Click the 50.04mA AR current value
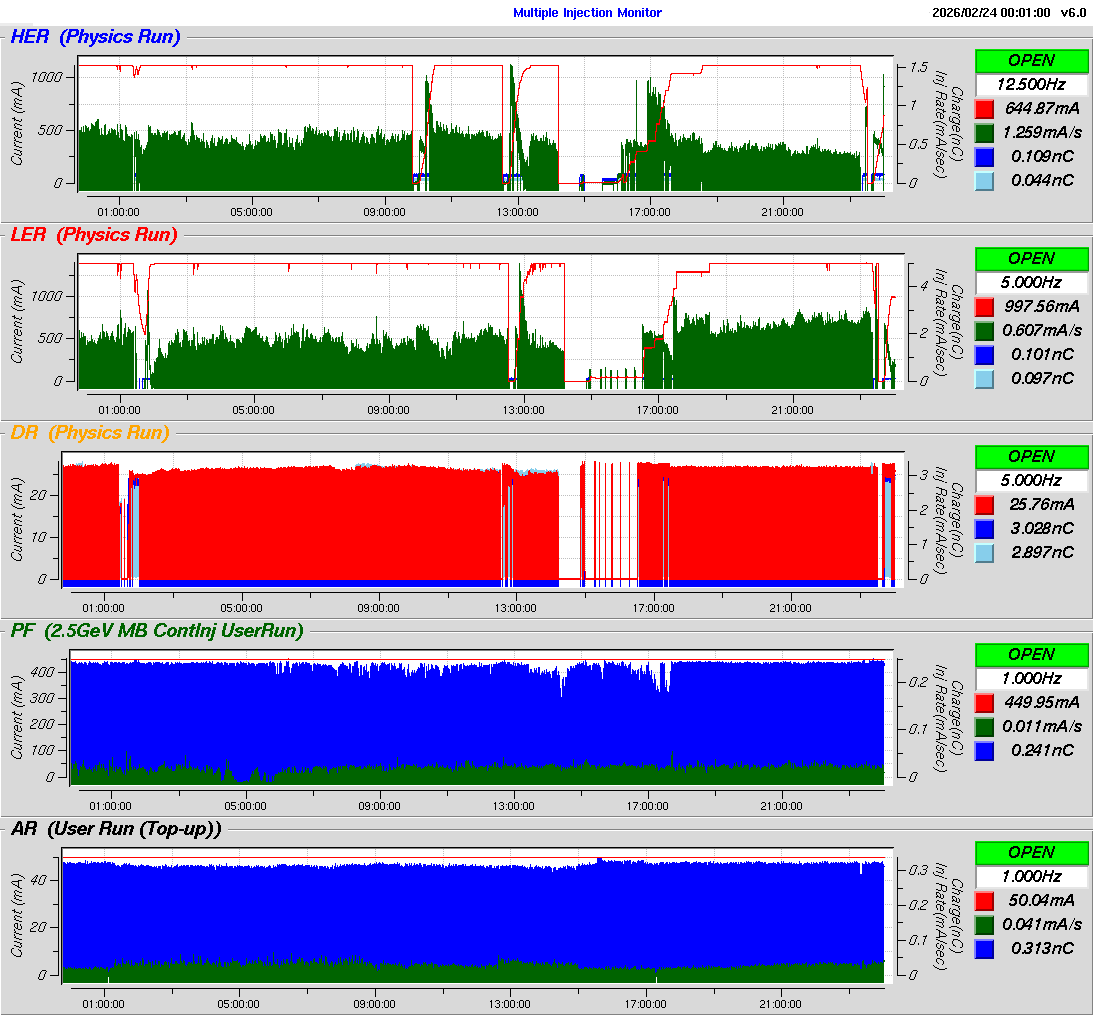The width and height of the screenshot is (1093, 1015). point(1041,901)
